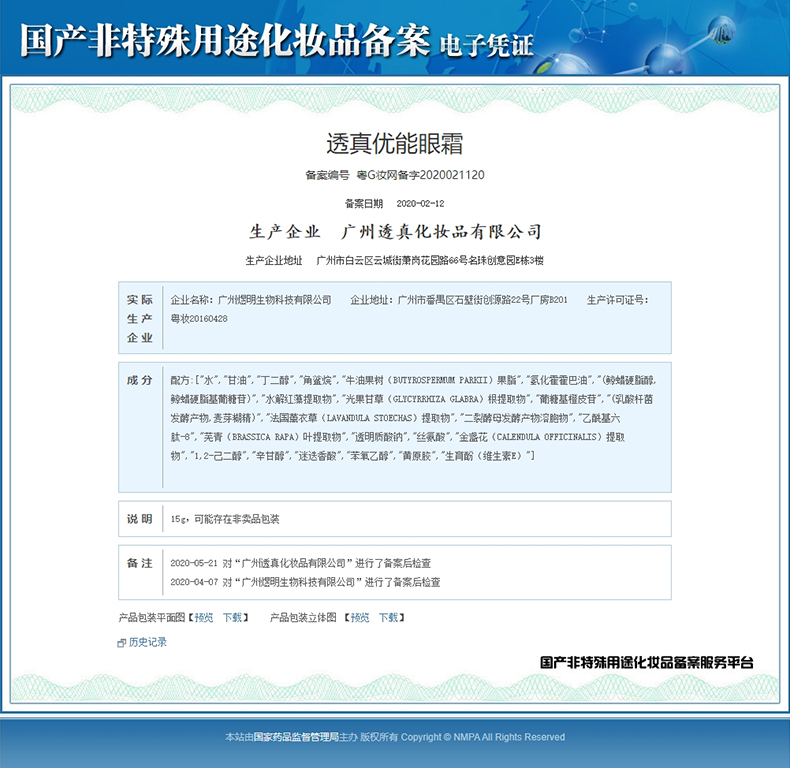Click the footer NMPA copyright text
The width and height of the screenshot is (790, 768).
(395, 737)
